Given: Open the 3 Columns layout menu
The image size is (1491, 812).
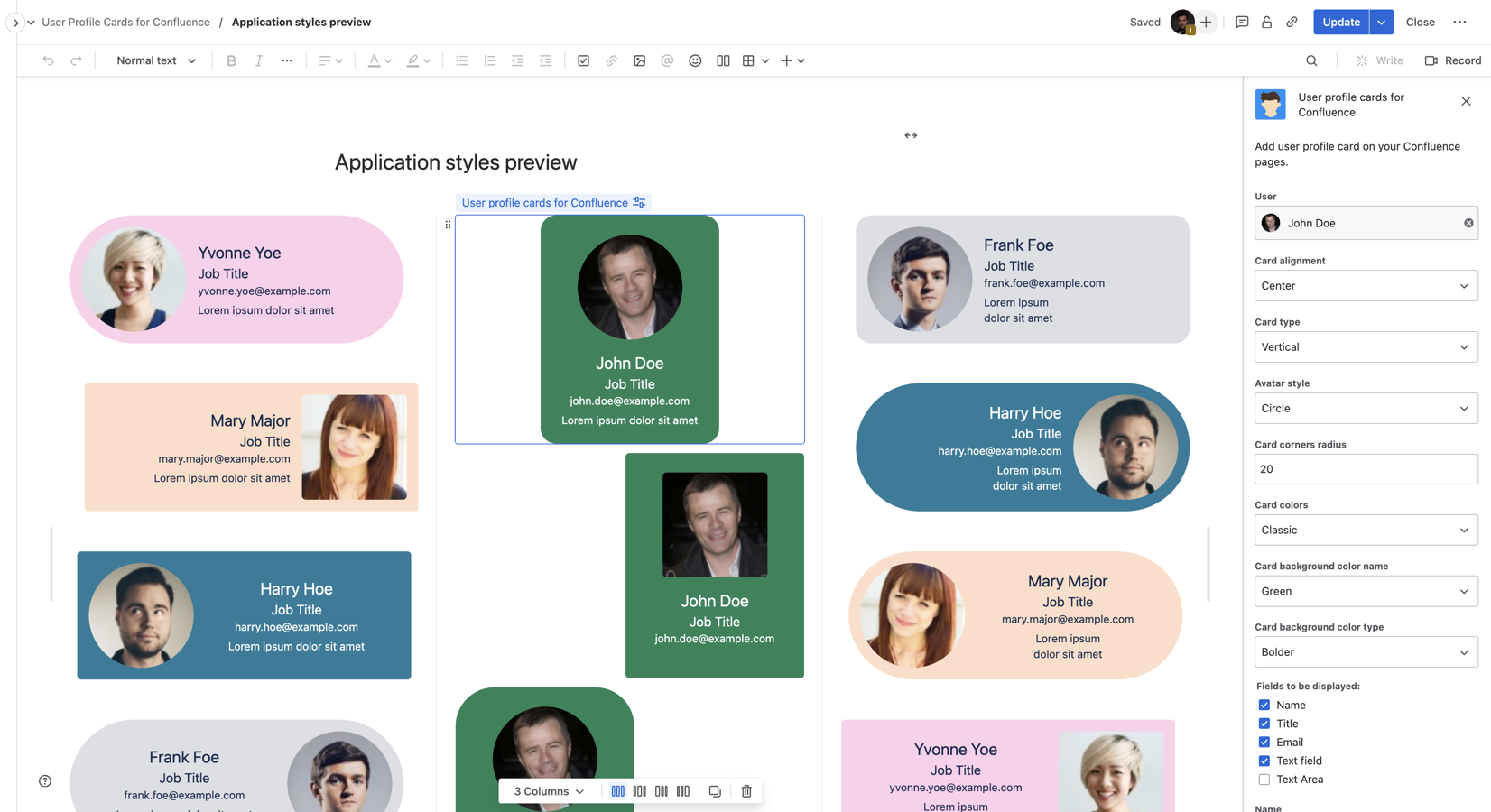Looking at the screenshot, I should 549,791.
